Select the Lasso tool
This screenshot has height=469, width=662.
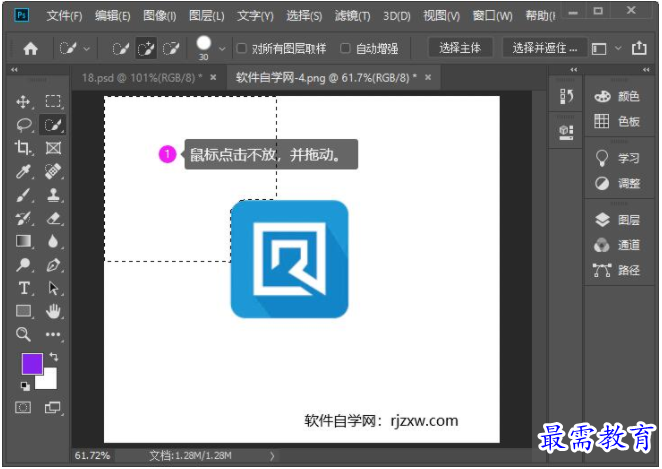(24, 125)
